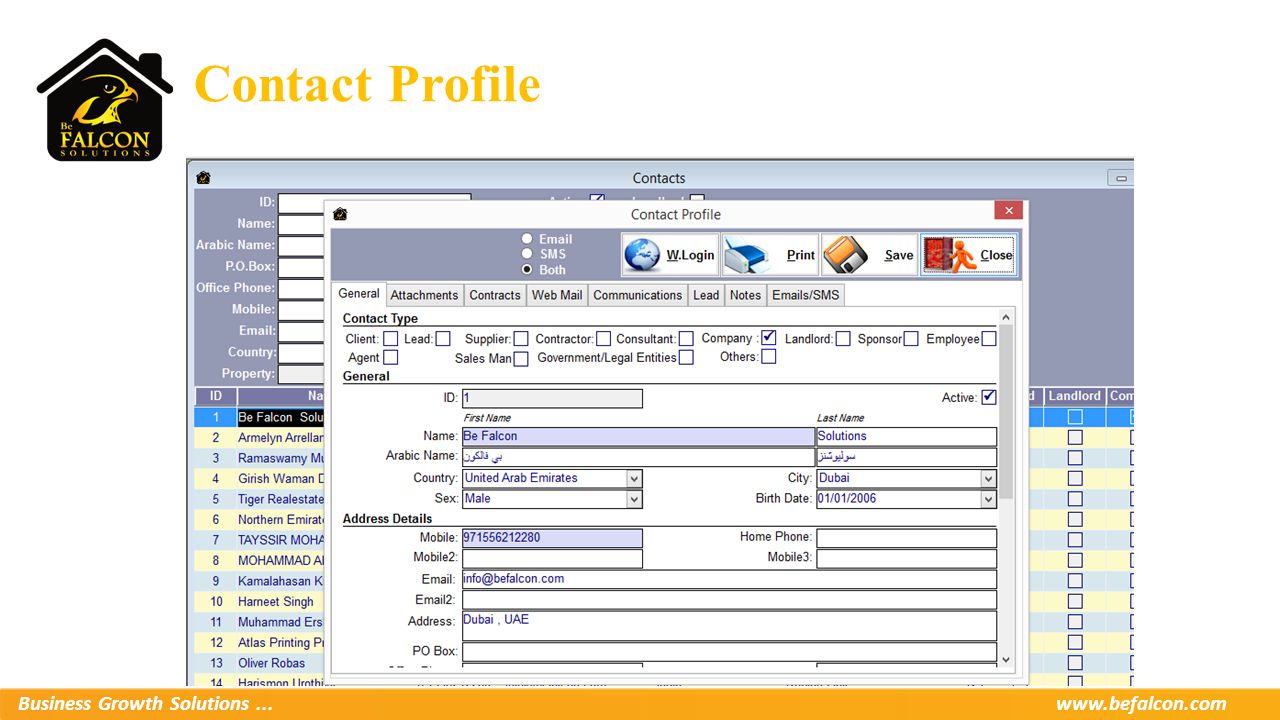Click the Close button with running man icon
1280x720 pixels.
pos(968,255)
